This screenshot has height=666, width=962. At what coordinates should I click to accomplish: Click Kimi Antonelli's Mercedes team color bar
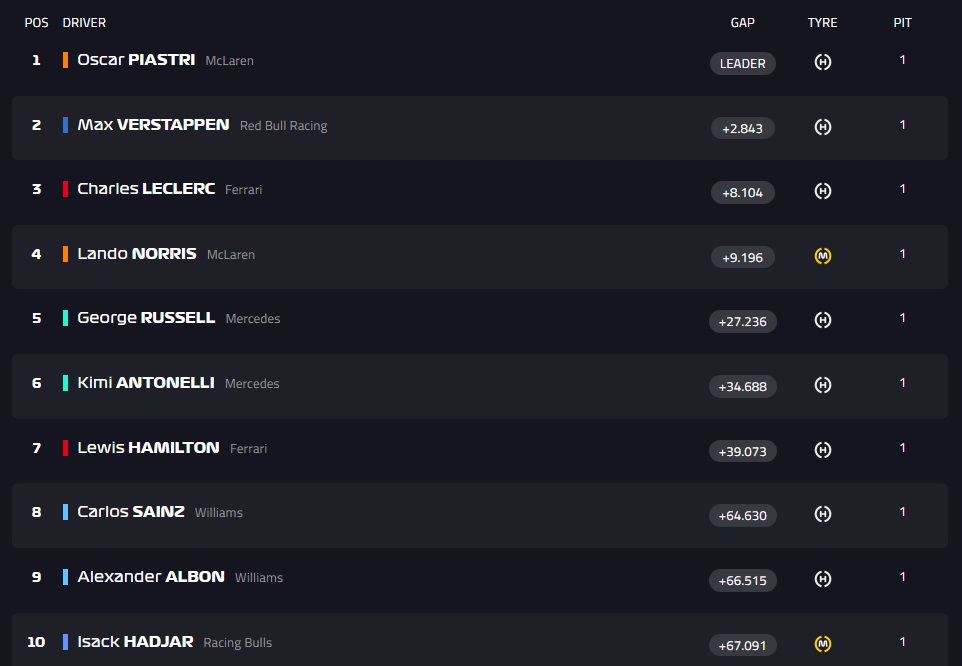65,383
